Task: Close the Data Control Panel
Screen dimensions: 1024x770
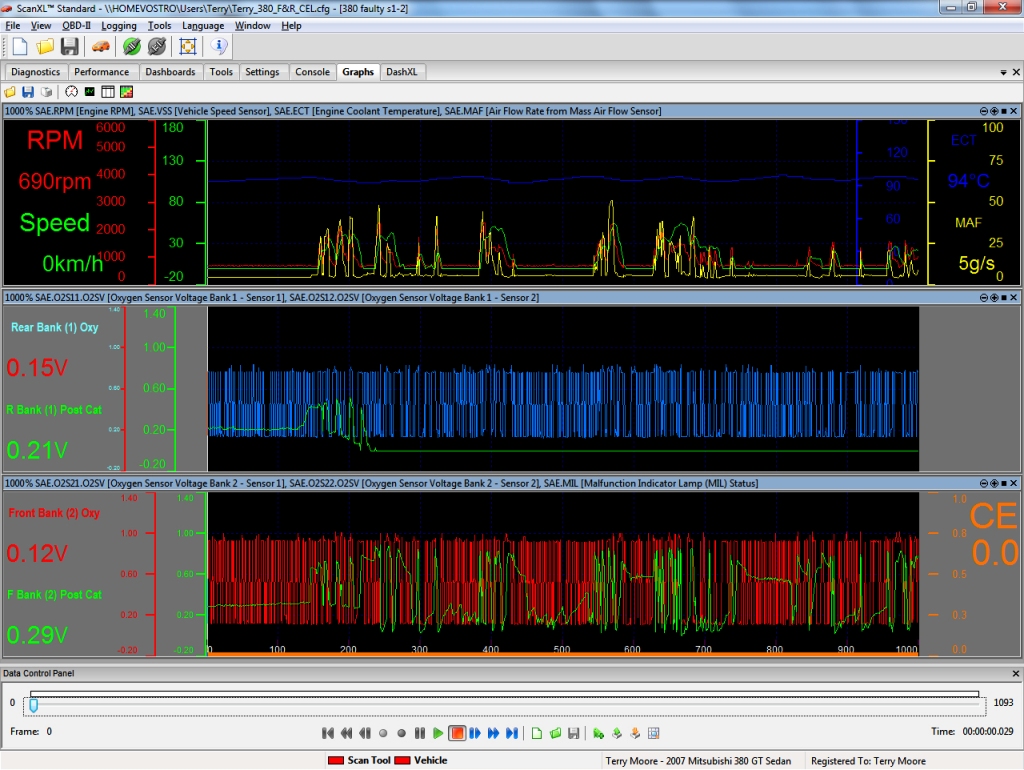Action: click(x=1015, y=674)
